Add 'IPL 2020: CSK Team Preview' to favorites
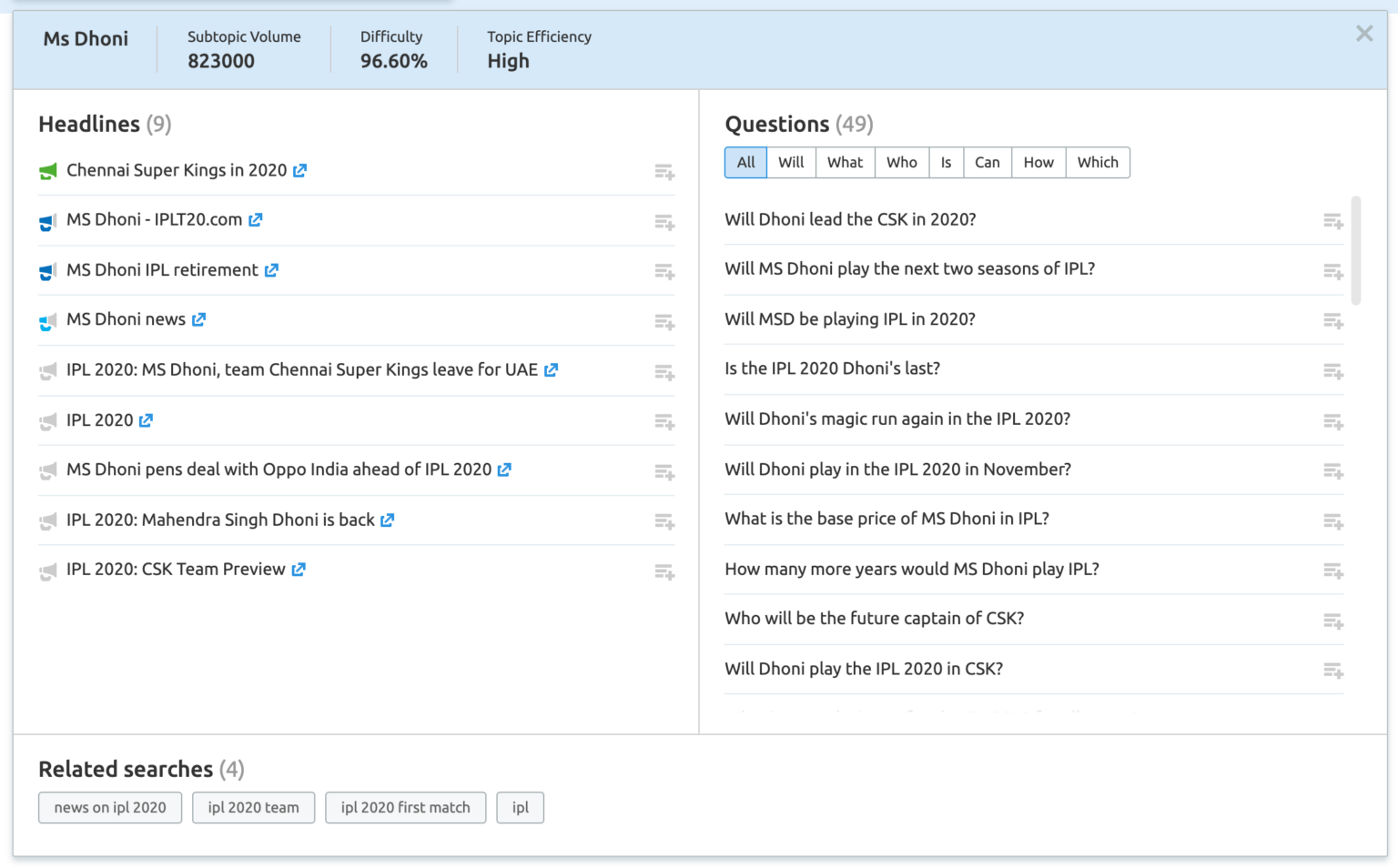This screenshot has height=868, width=1398. tap(664, 571)
